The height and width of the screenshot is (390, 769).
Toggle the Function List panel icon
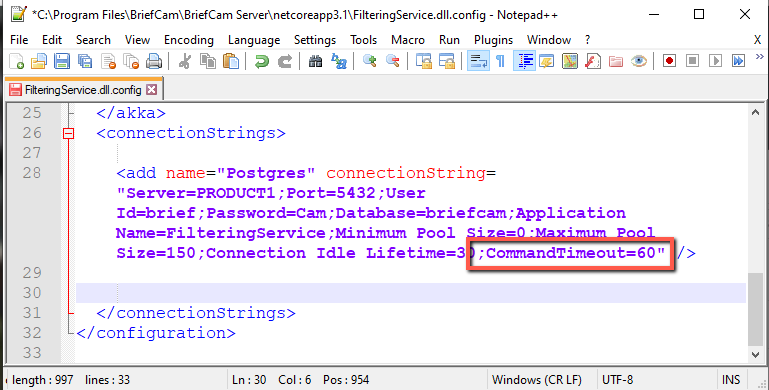592,61
